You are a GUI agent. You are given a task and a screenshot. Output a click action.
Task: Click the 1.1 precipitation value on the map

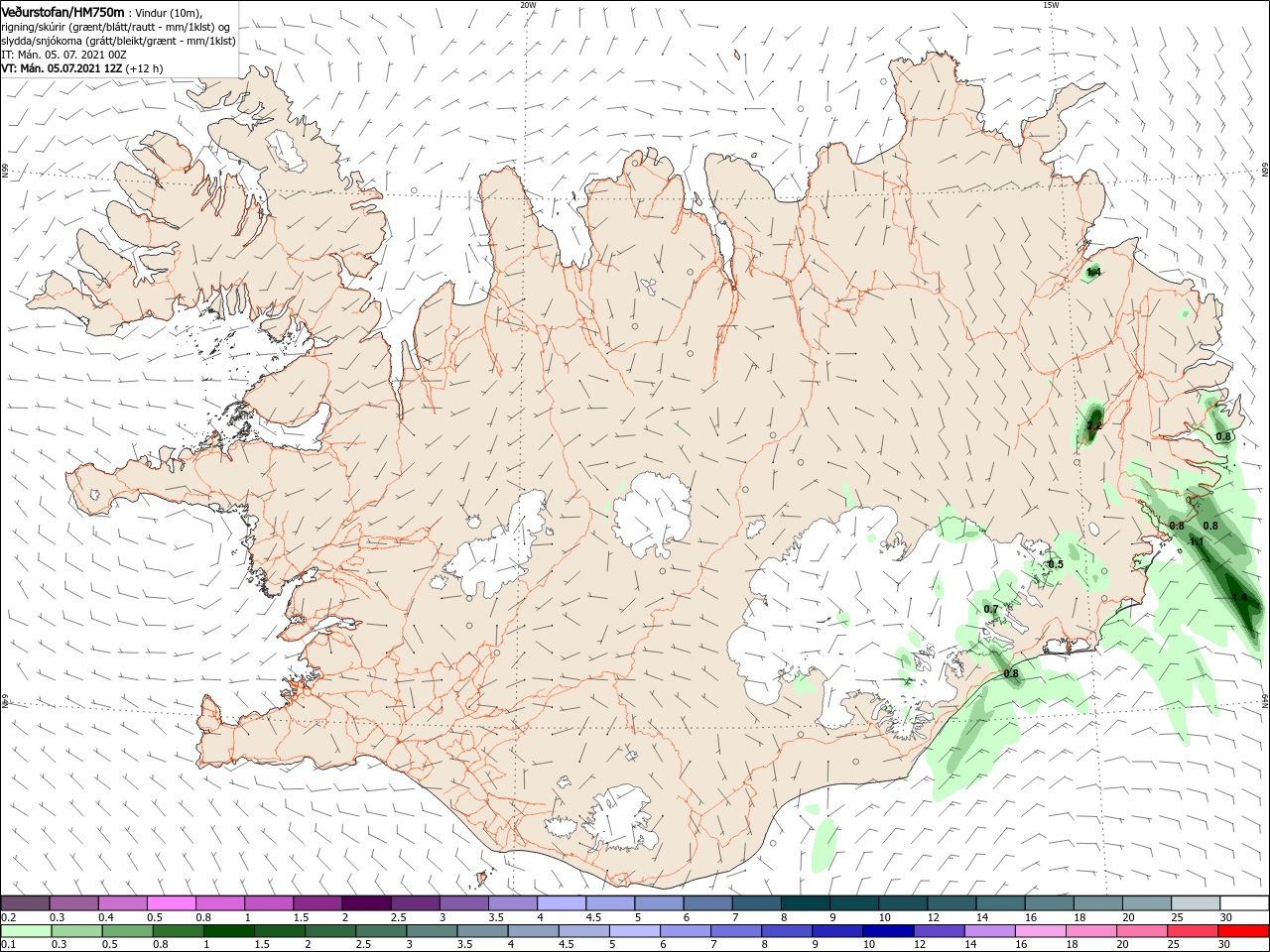click(1197, 541)
